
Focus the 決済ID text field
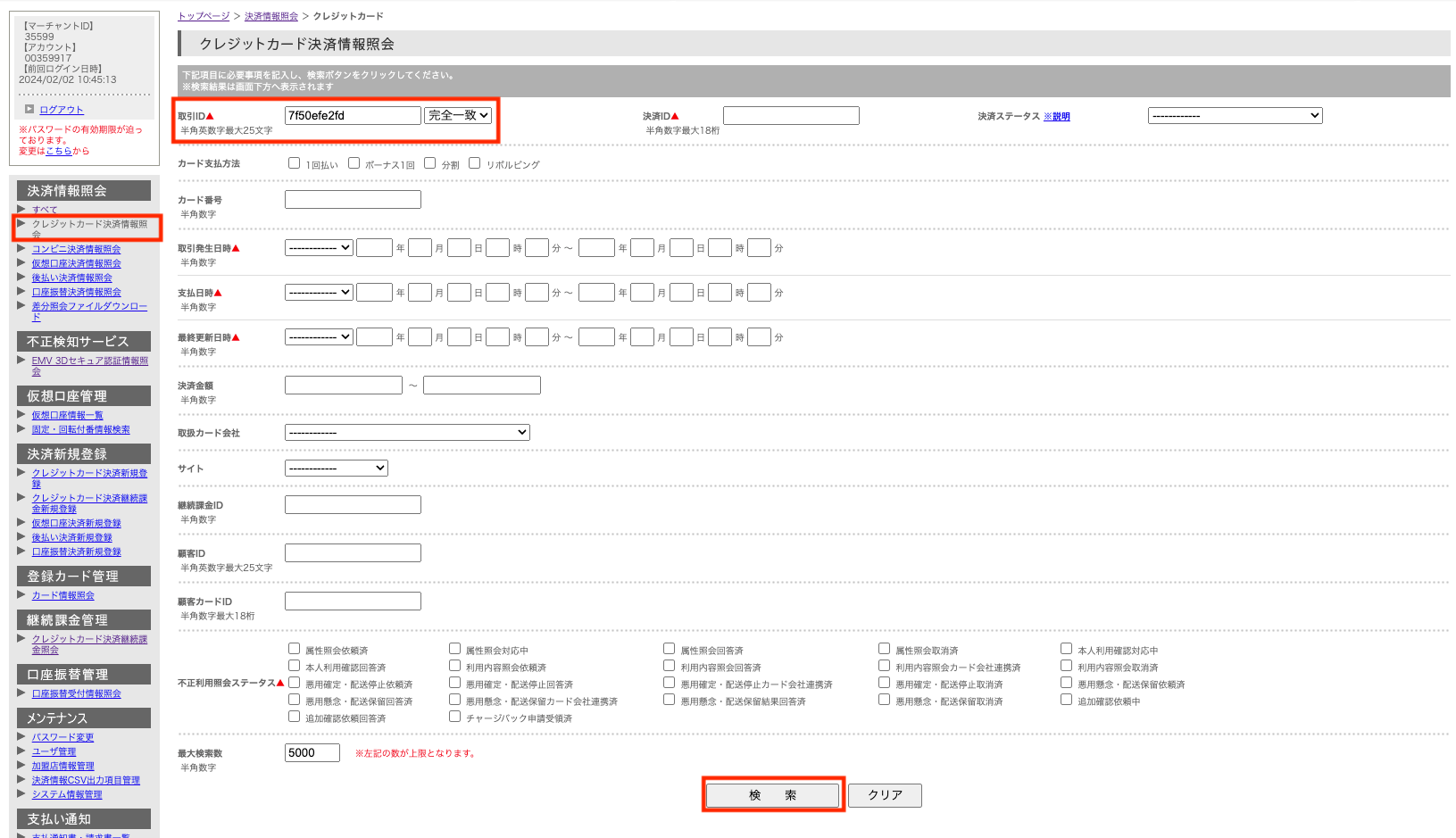(x=791, y=115)
